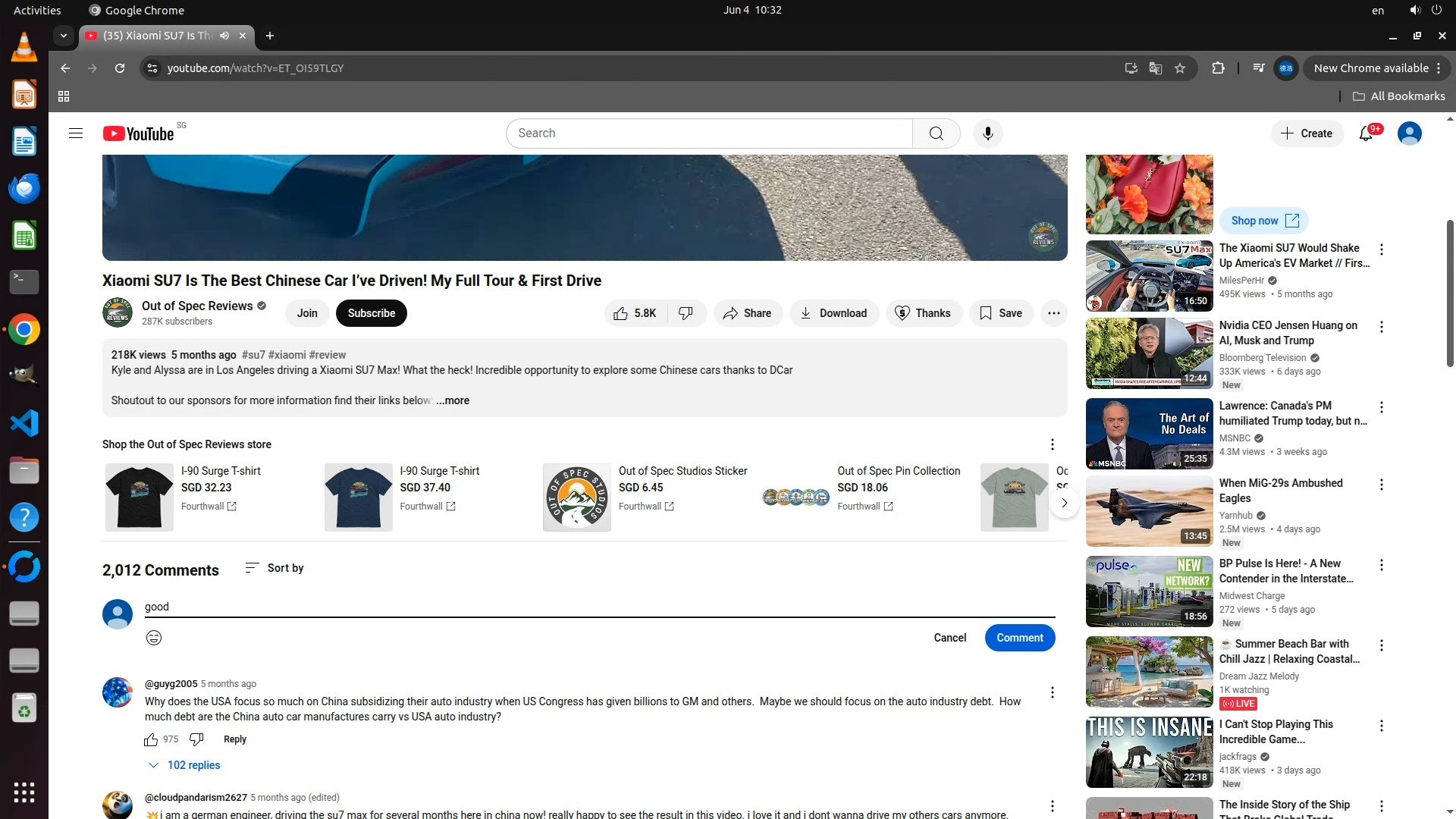Open the hamburger guide menu

(x=76, y=133)
